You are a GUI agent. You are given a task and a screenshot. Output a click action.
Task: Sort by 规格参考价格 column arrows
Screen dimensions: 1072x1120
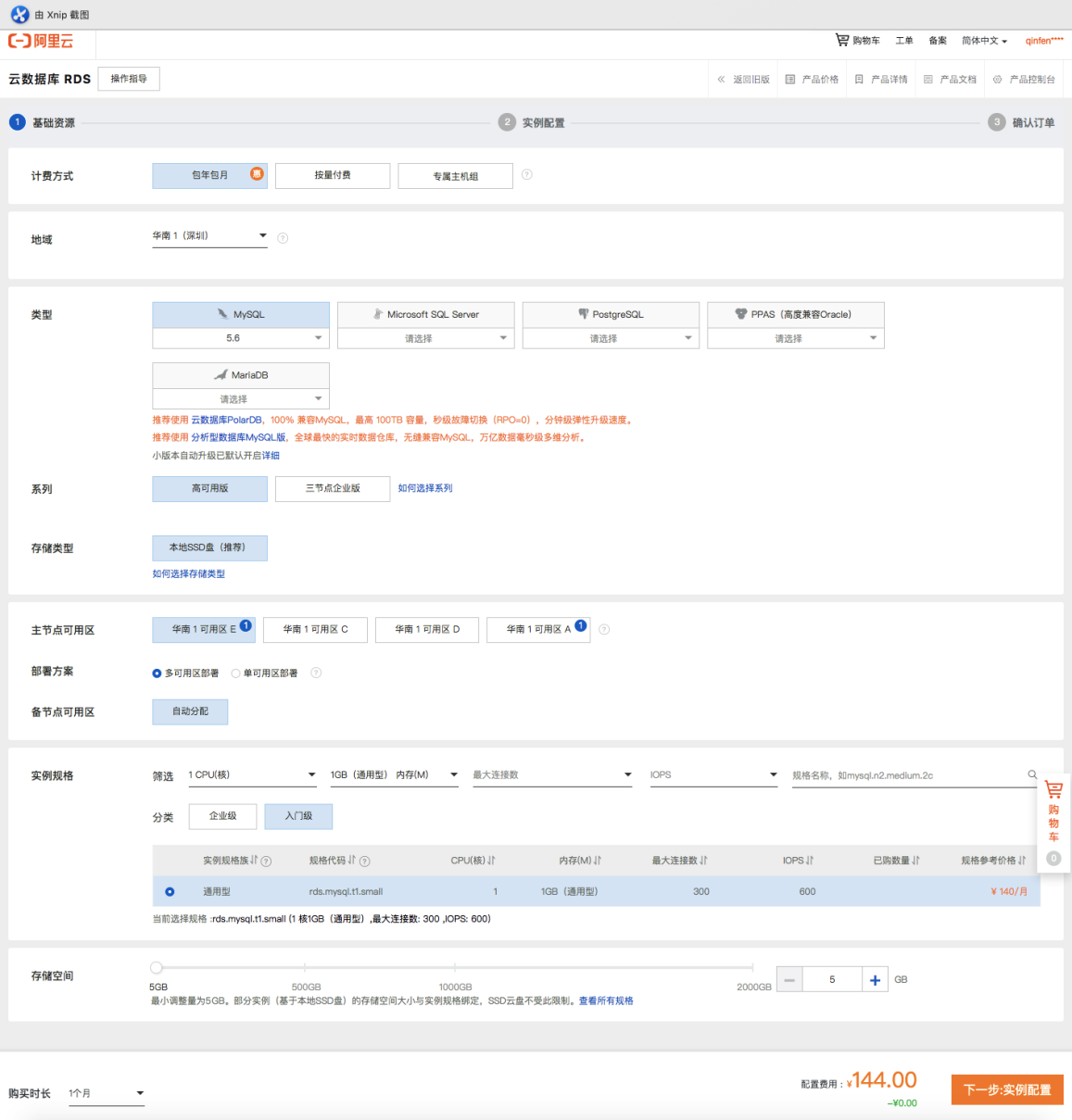tap(1022, 861)
